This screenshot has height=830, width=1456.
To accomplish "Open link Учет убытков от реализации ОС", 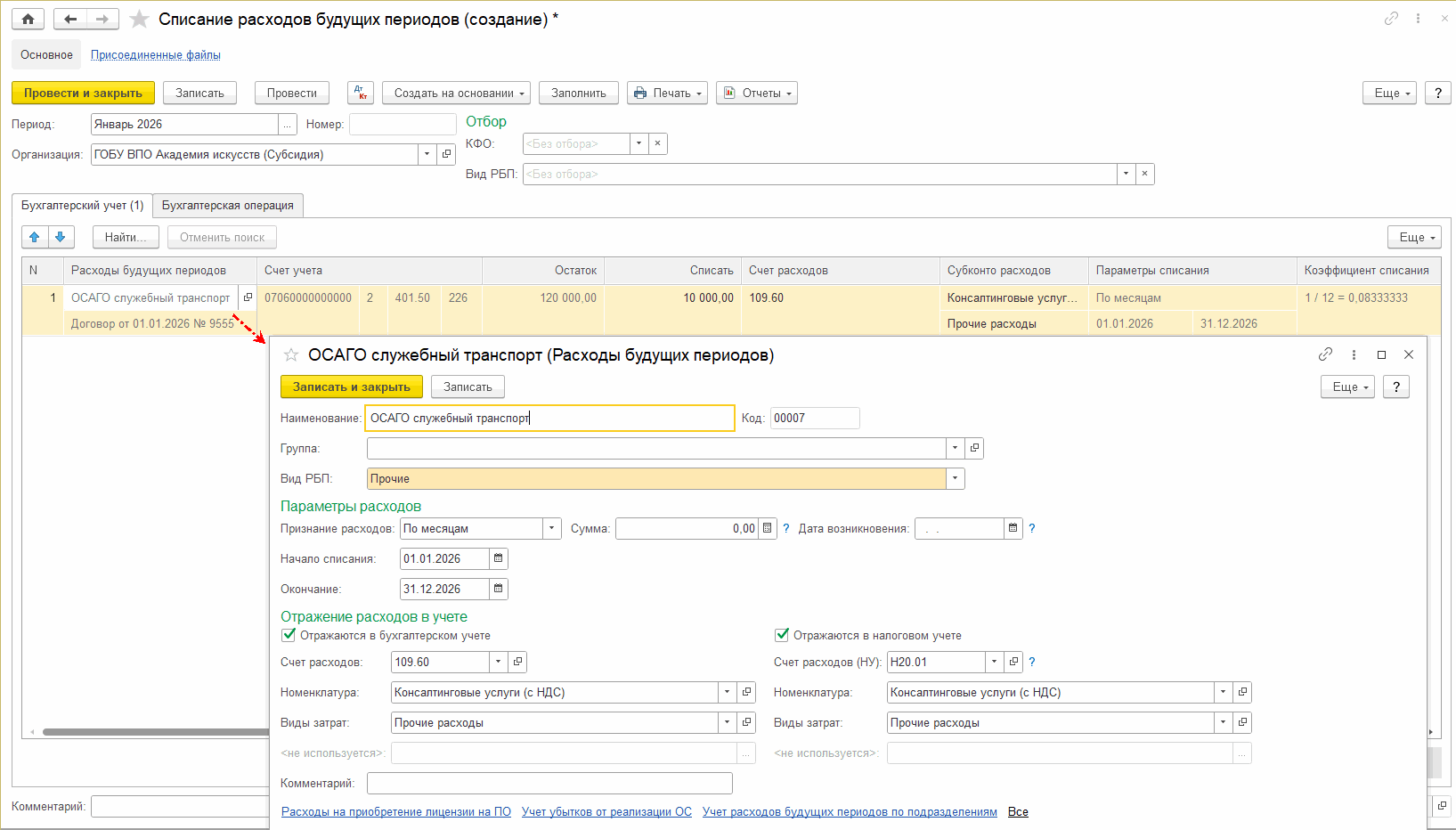I will coord(606,811).
